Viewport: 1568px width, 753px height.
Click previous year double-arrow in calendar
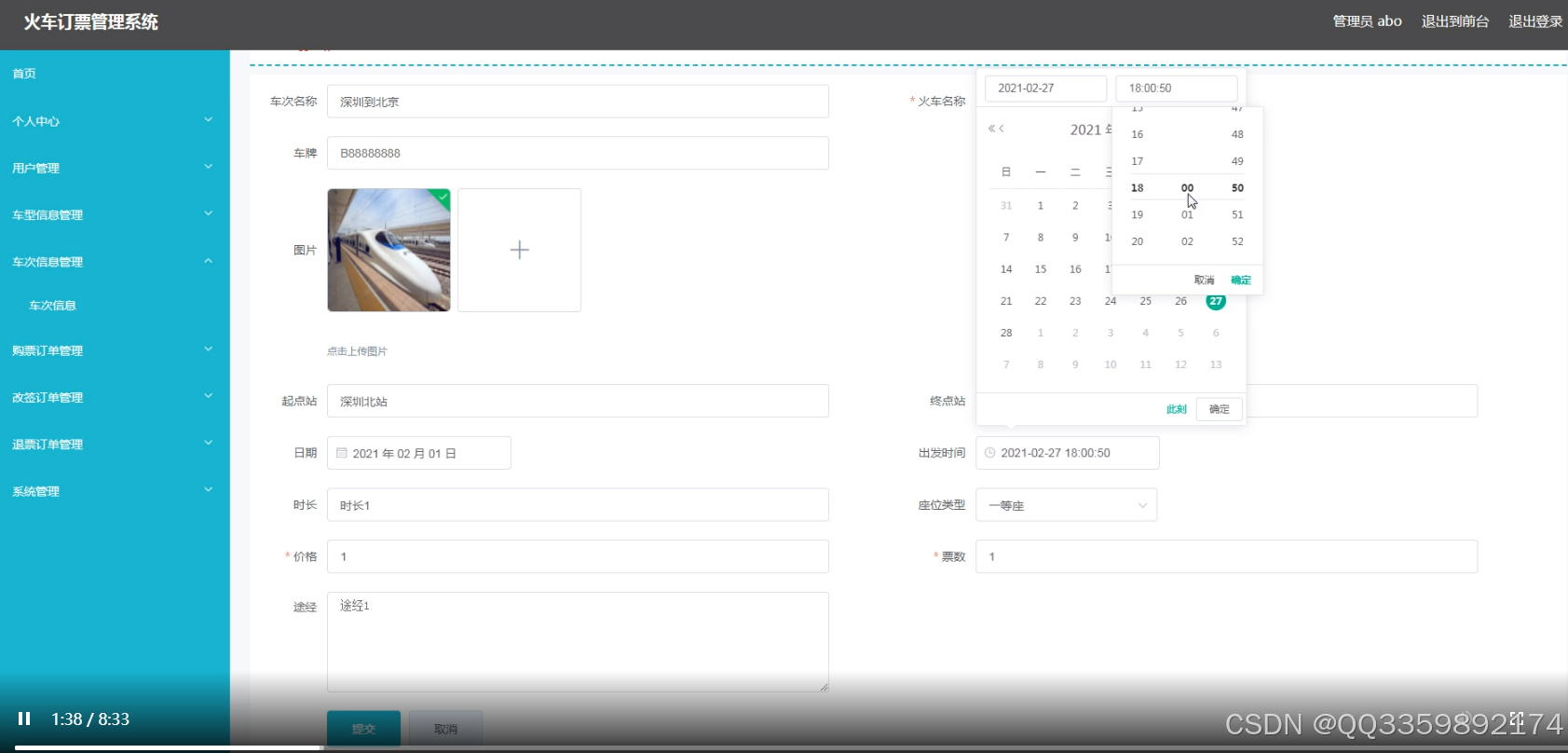(x=992, y=129)
